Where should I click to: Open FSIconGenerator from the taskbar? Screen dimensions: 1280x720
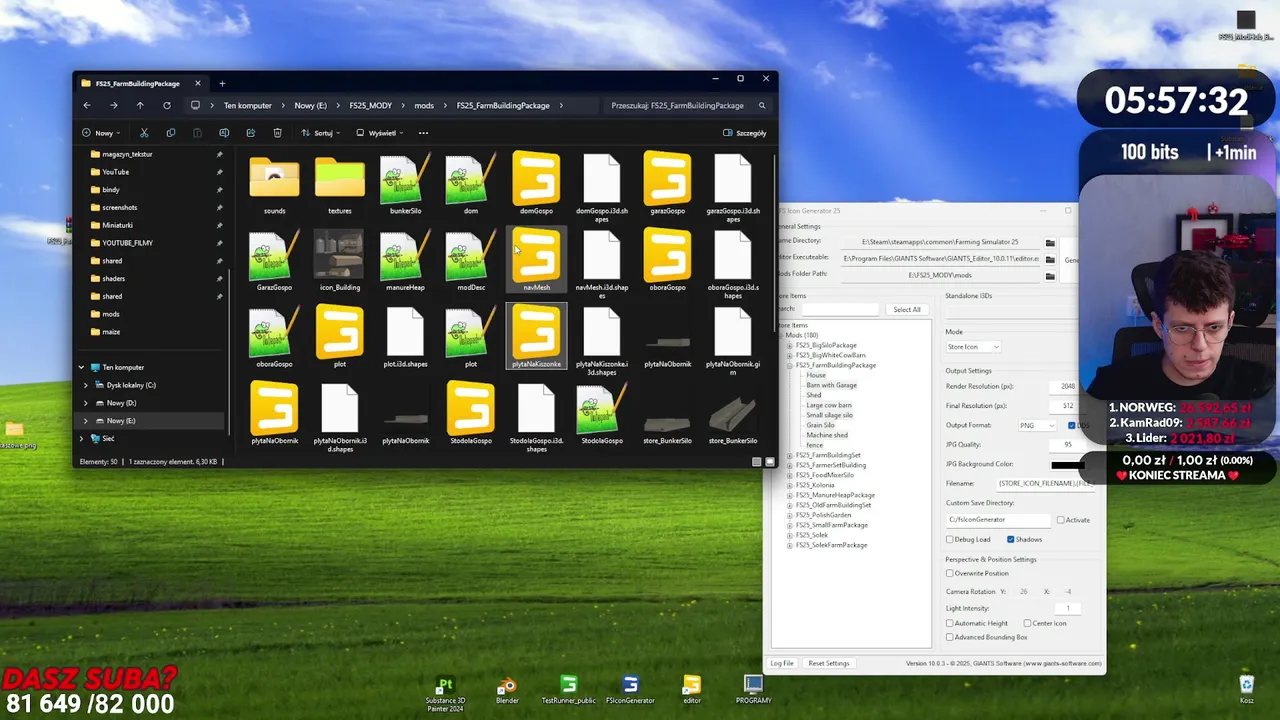tap(630, 689)
